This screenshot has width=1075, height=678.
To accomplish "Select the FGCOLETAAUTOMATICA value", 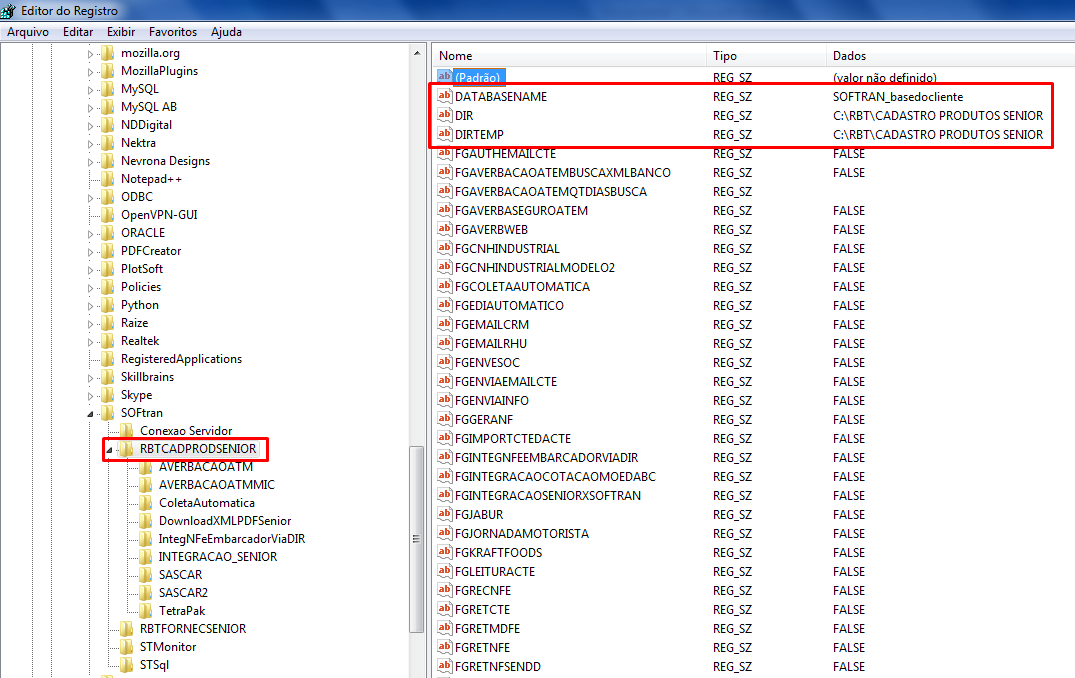I will pos(522,287).
